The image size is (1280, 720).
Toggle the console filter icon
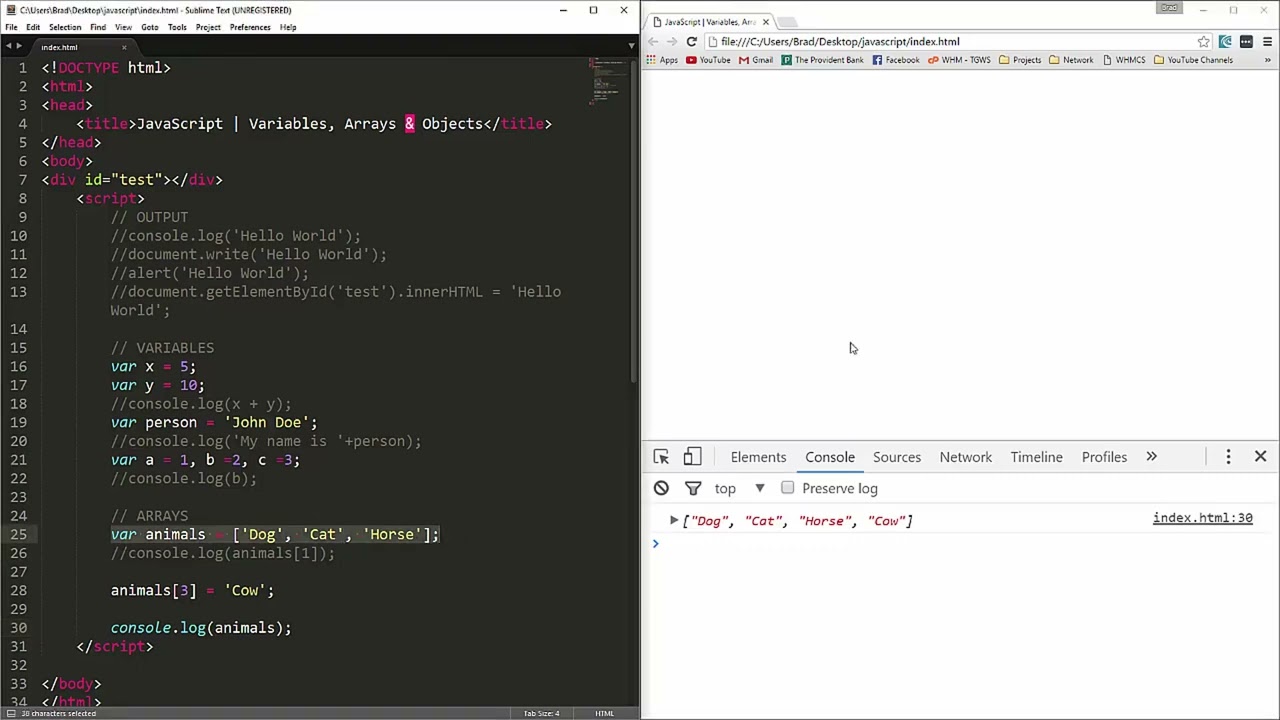693,488
